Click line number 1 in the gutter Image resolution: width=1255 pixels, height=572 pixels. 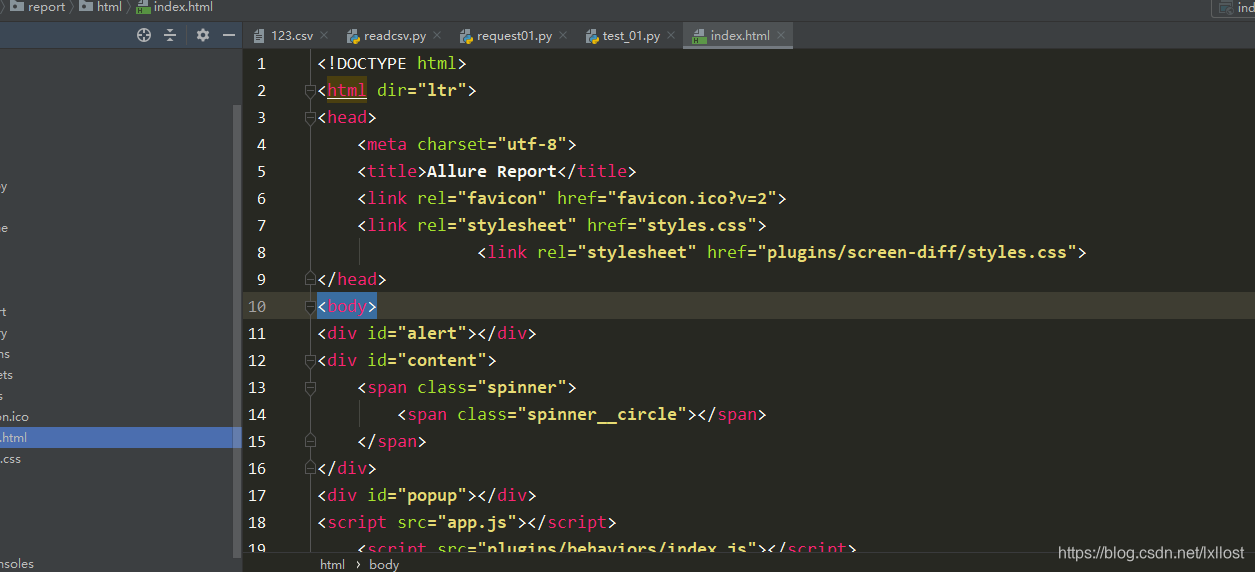(x=261, y=63)
